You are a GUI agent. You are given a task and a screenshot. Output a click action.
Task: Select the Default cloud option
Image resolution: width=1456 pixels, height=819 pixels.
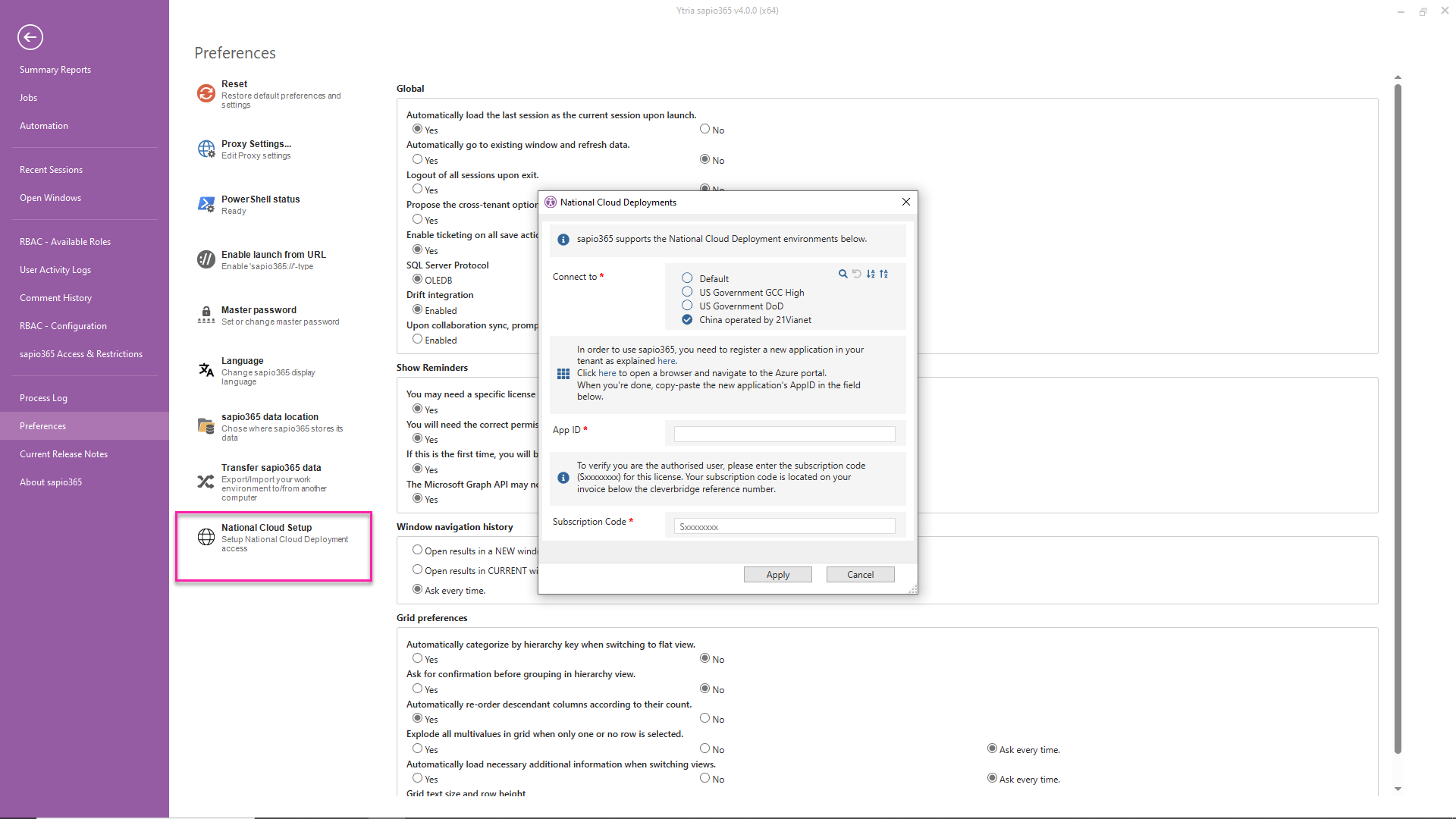click(687, 278)
